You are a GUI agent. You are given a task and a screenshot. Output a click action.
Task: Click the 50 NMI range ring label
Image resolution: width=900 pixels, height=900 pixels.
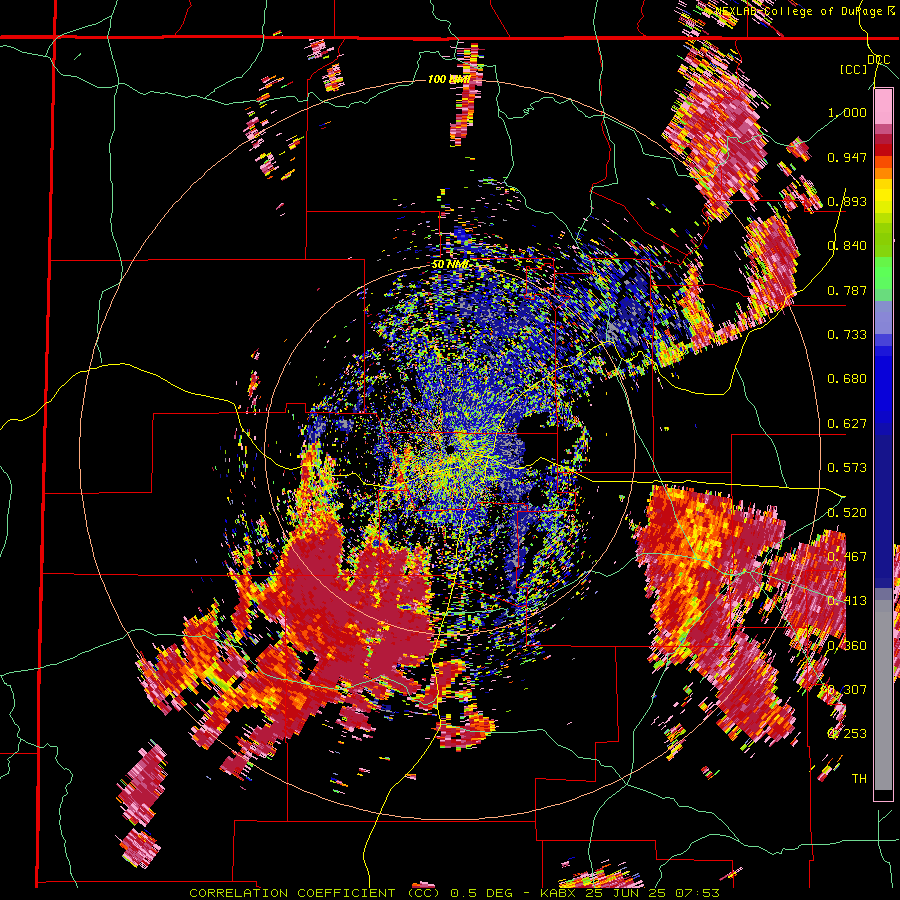click(451, 265)
